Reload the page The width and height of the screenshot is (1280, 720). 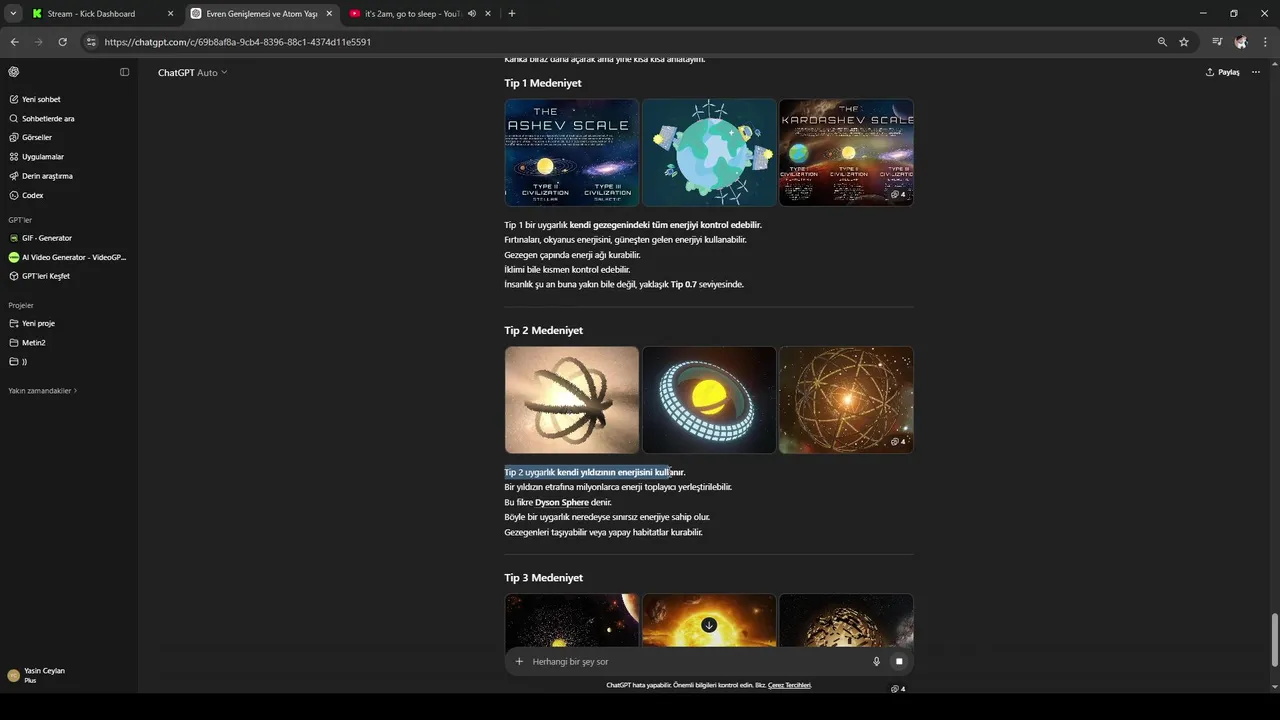[62, 42]
